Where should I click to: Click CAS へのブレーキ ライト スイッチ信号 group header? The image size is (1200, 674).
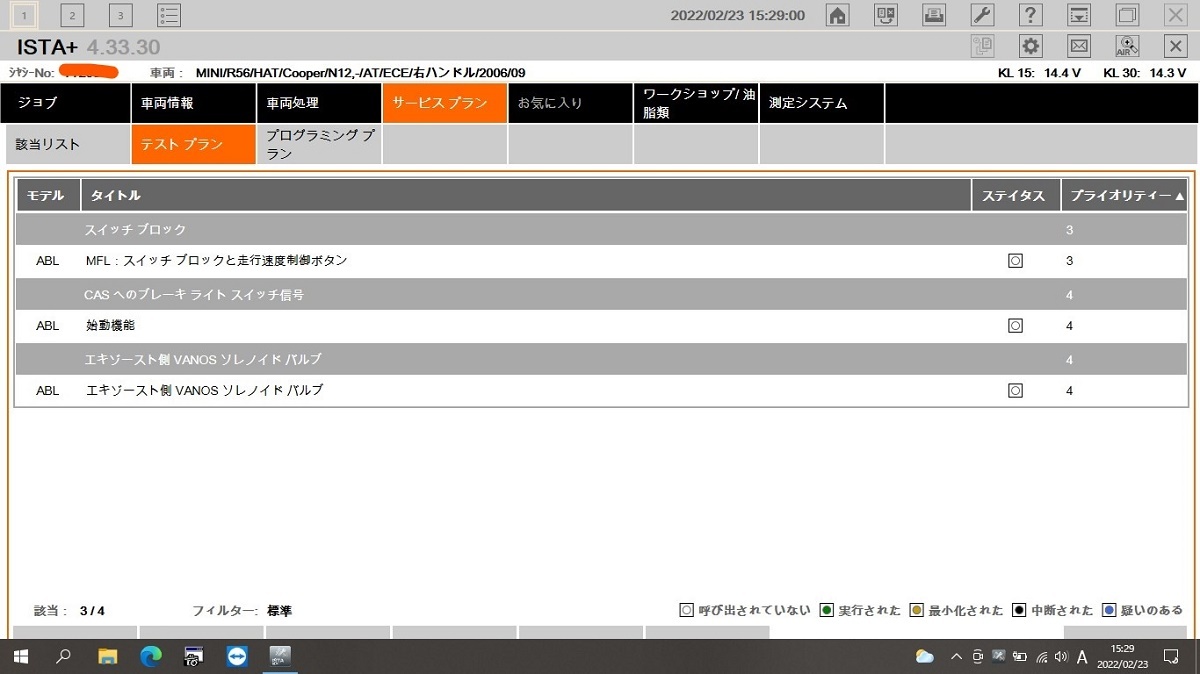tap(601, 295)
